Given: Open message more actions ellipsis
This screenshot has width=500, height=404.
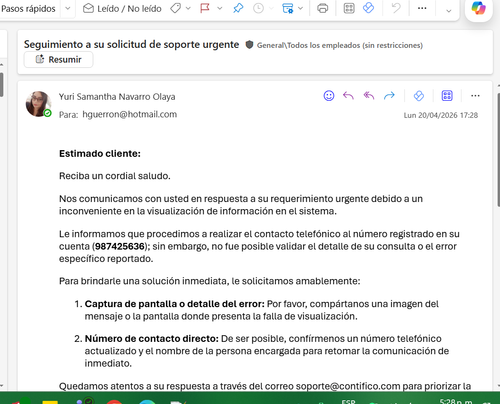Looking at the screenshot, I should [x=475, y=96].
